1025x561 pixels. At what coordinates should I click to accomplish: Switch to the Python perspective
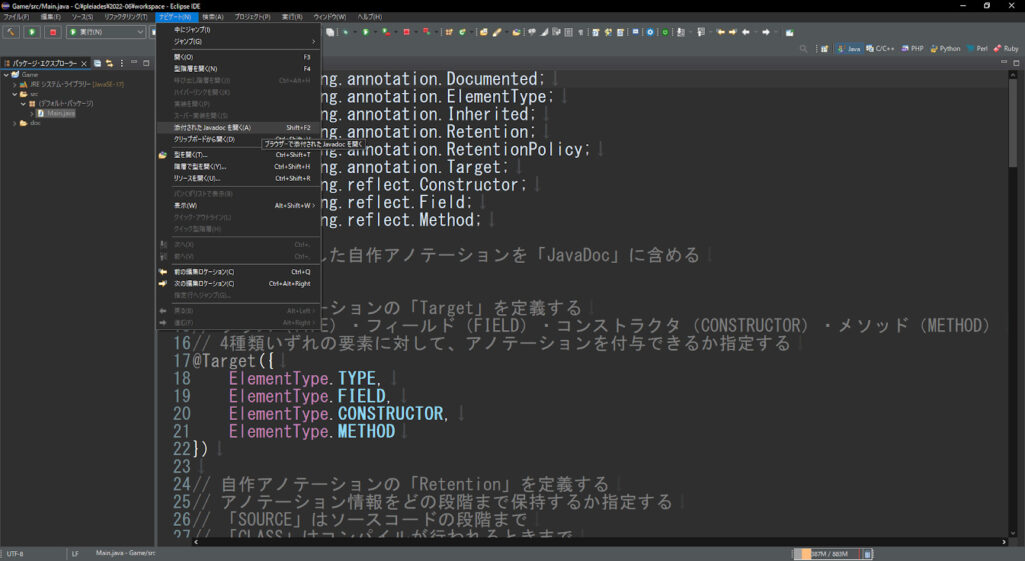click(x=945, y=48)
